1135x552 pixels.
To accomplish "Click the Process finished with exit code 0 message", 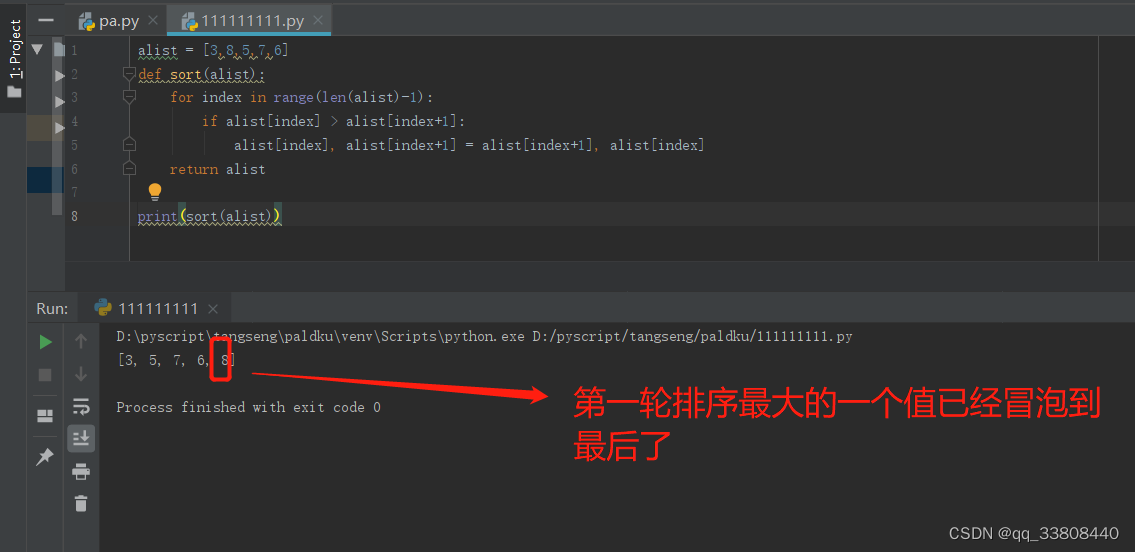I will click(248, 407).
